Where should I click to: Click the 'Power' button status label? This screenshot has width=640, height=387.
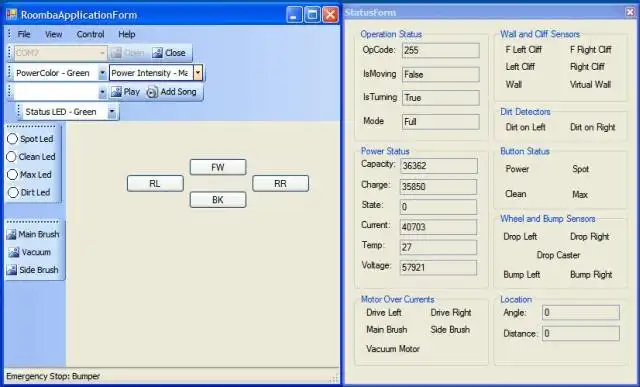point(517,169)
